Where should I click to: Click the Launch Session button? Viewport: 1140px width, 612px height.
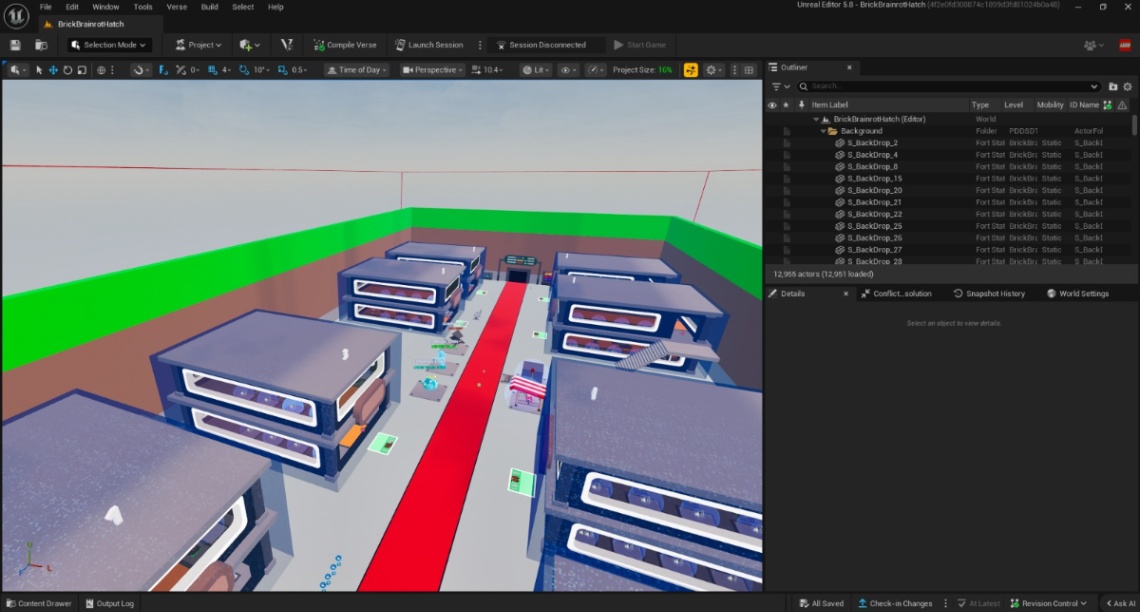[x=429, y=45]
